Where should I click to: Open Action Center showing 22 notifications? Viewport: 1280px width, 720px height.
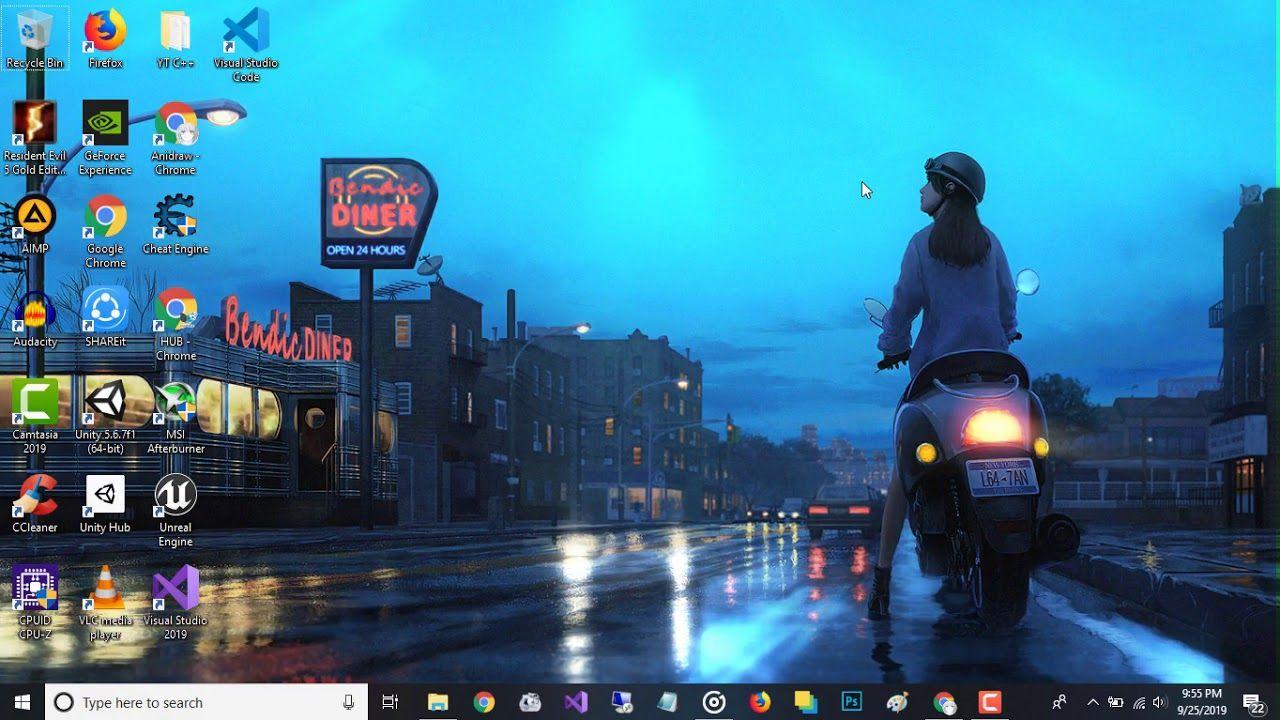(1251, 702)
